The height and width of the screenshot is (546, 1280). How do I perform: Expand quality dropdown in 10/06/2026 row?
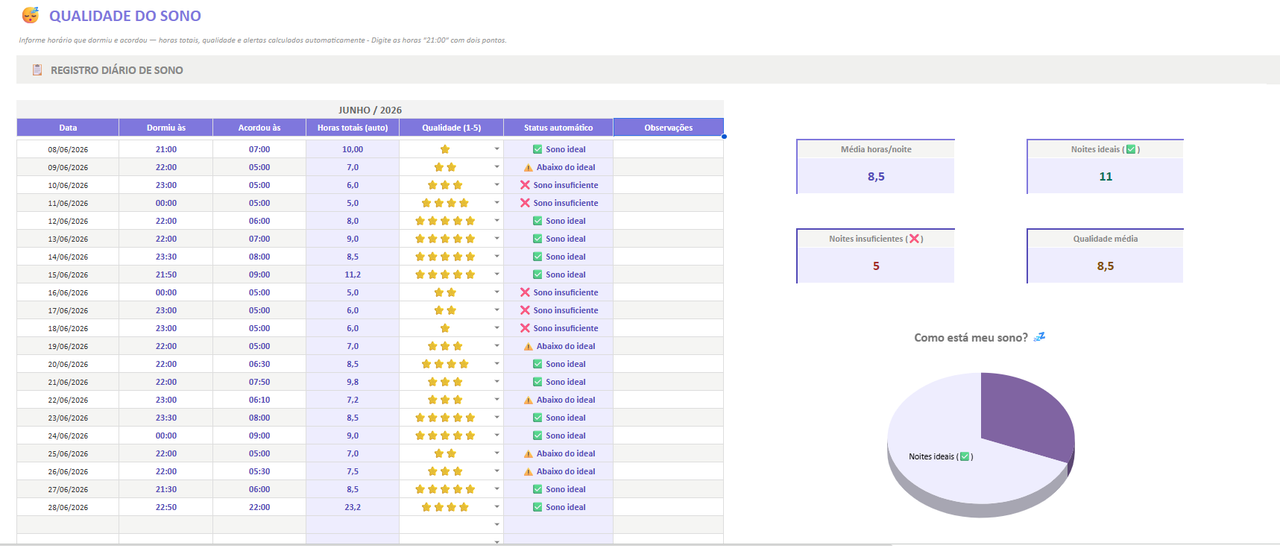pos(496,185)
